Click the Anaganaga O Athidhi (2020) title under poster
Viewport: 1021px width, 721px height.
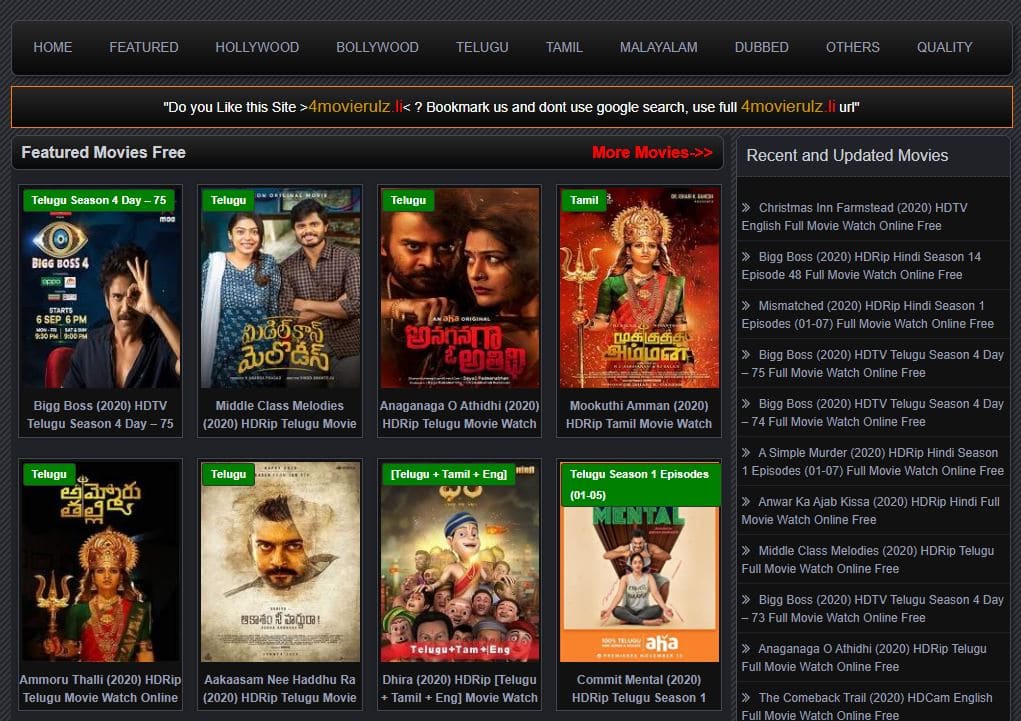click(460, 414)
